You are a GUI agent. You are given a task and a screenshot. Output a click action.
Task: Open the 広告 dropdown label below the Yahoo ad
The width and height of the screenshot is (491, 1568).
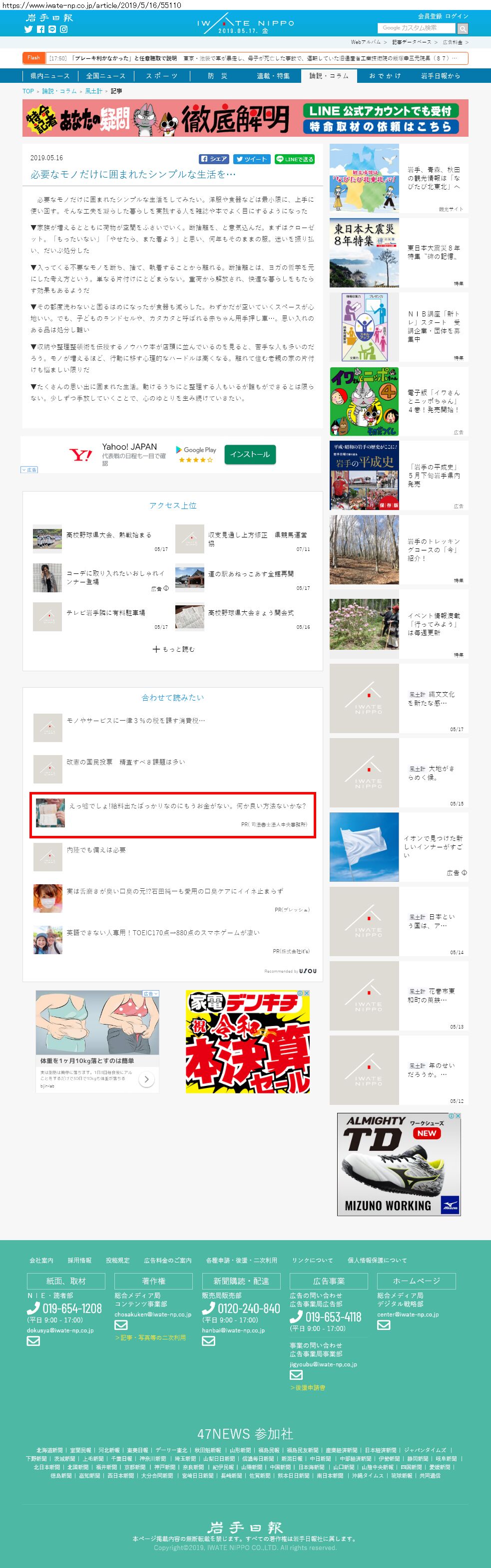coord(29,469)
